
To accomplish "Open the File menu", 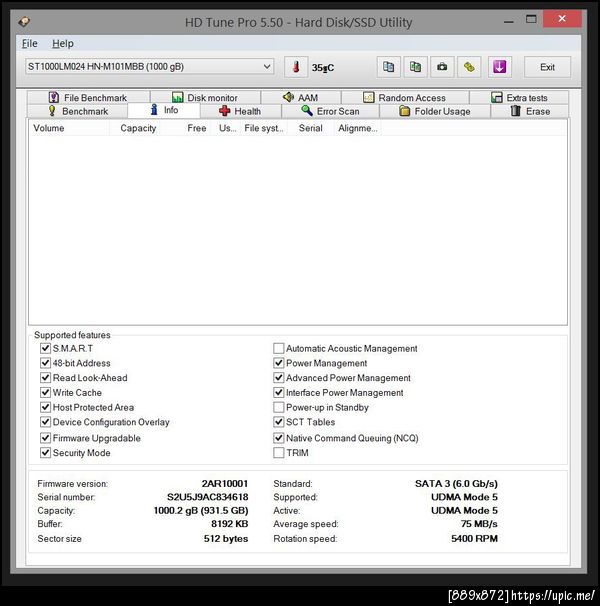I will coord(30,43).
